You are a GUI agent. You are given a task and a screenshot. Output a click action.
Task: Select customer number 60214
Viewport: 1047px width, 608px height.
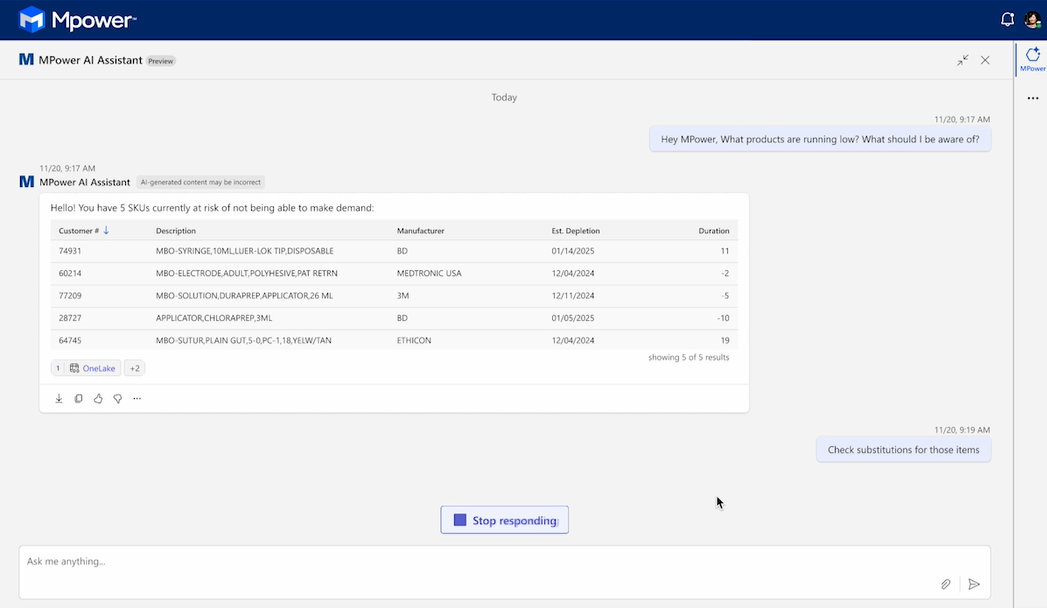pos(70,273)
